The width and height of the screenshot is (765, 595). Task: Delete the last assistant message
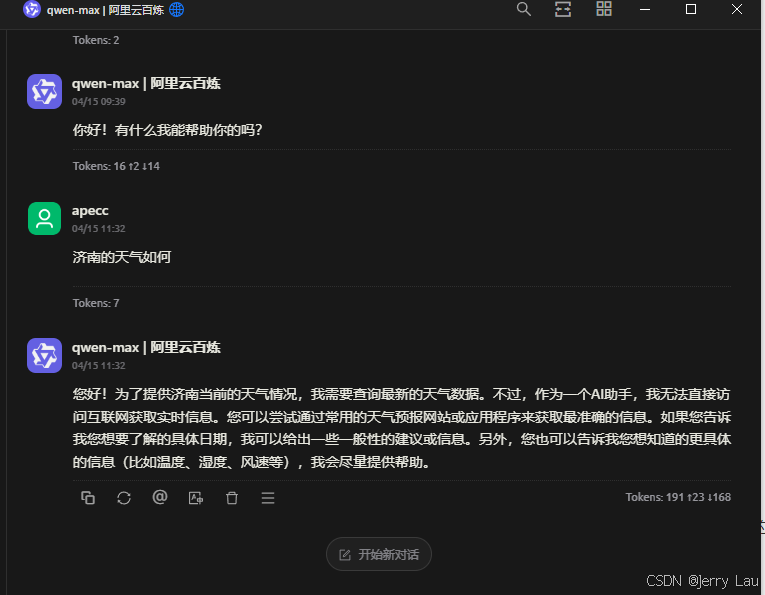click(232, 498)
